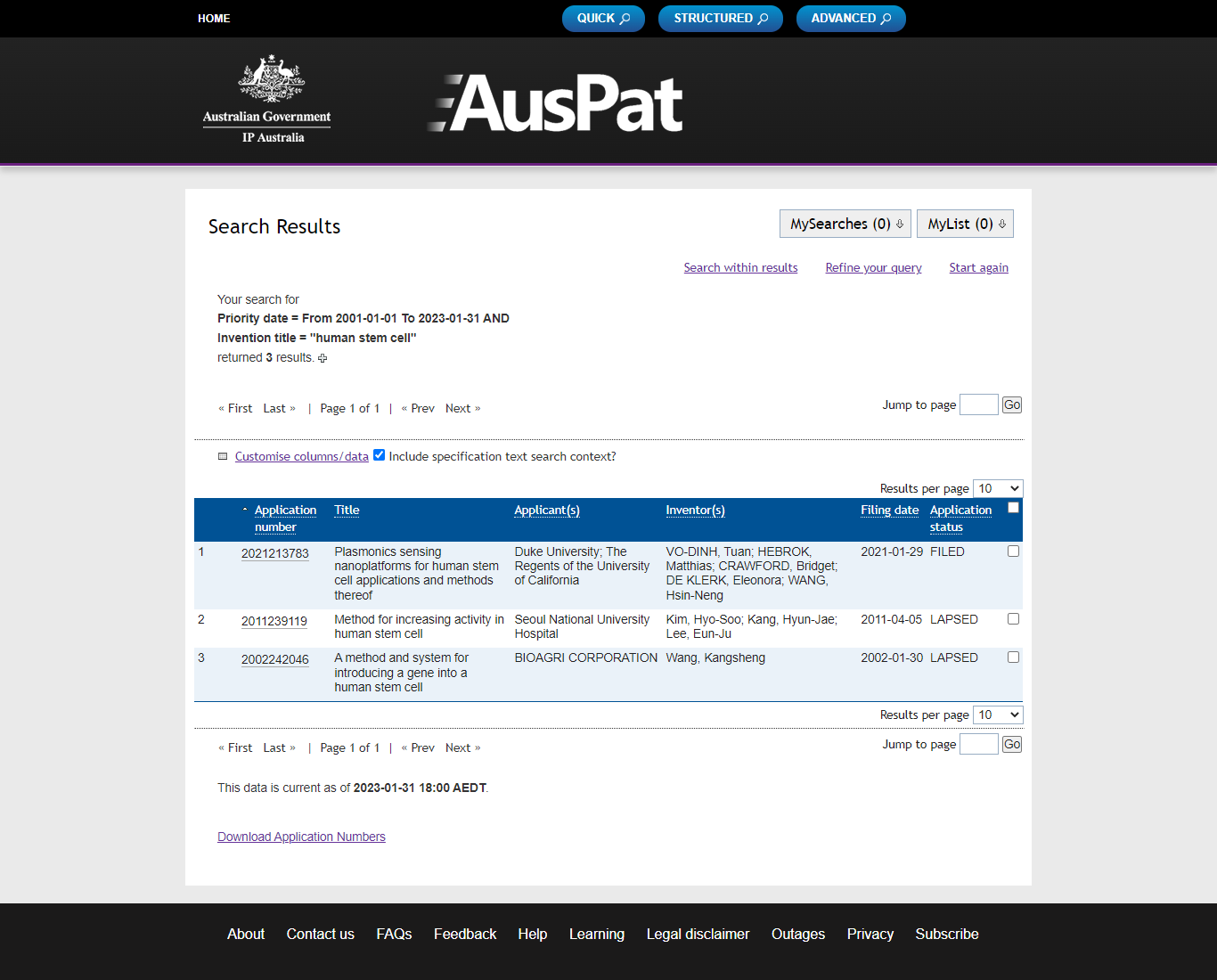This screenshot has width=1217, height=980.
Task: Click applicant 'BIOAGRI CORPORATION'
Action: pyautogui.click(x=585, y=657)
